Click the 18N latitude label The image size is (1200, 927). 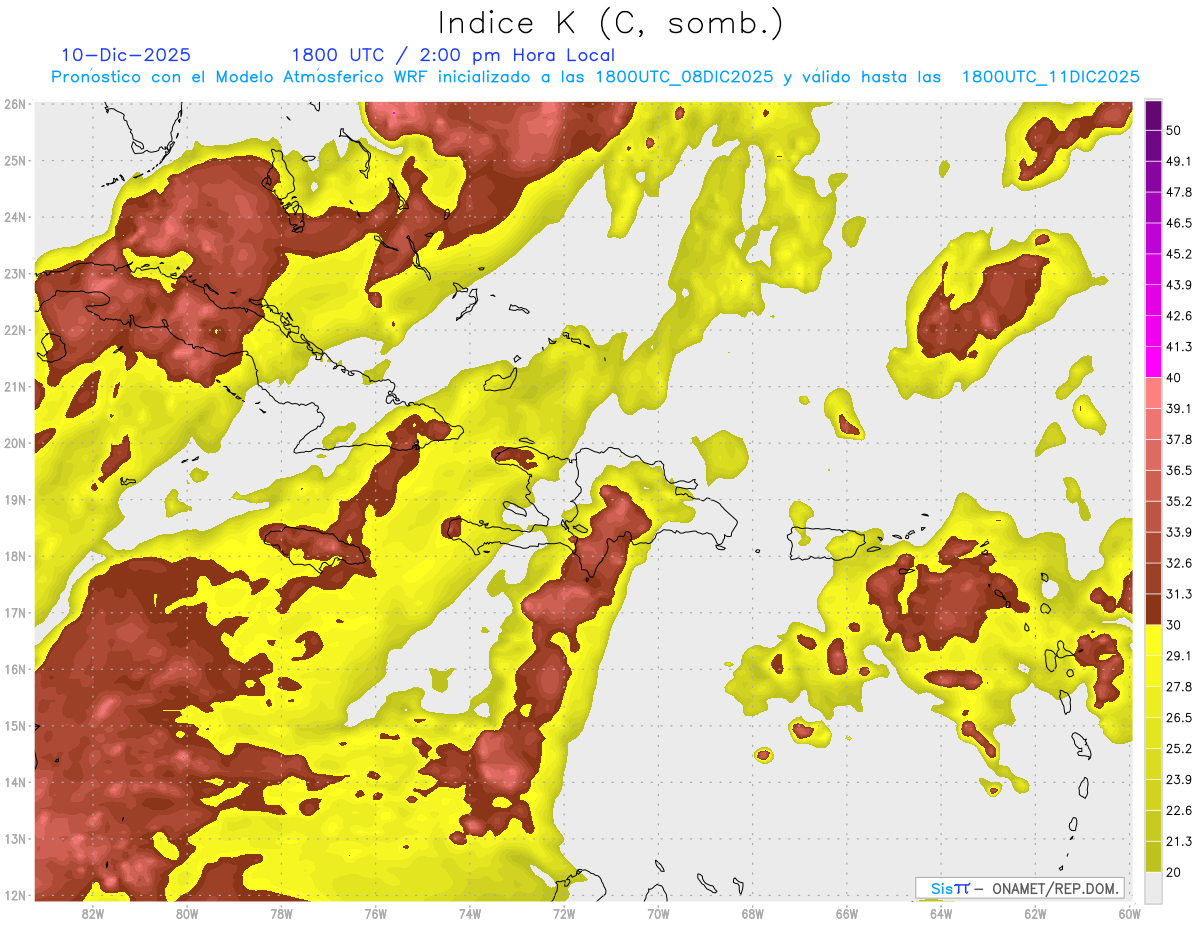15,556
